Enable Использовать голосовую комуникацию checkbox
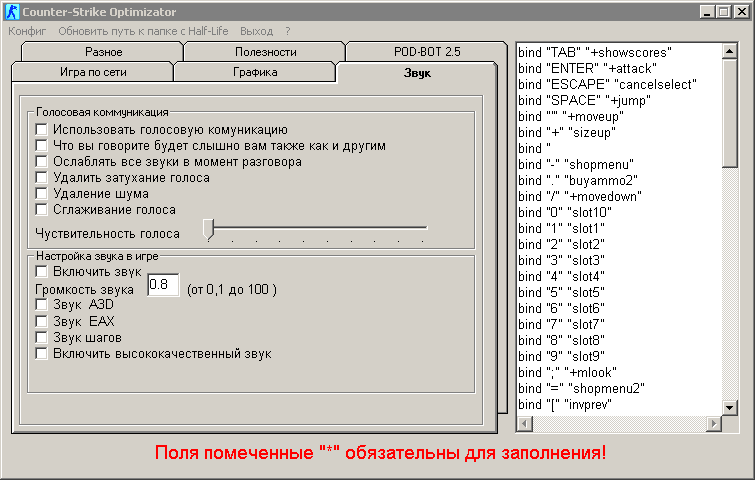 41,129
